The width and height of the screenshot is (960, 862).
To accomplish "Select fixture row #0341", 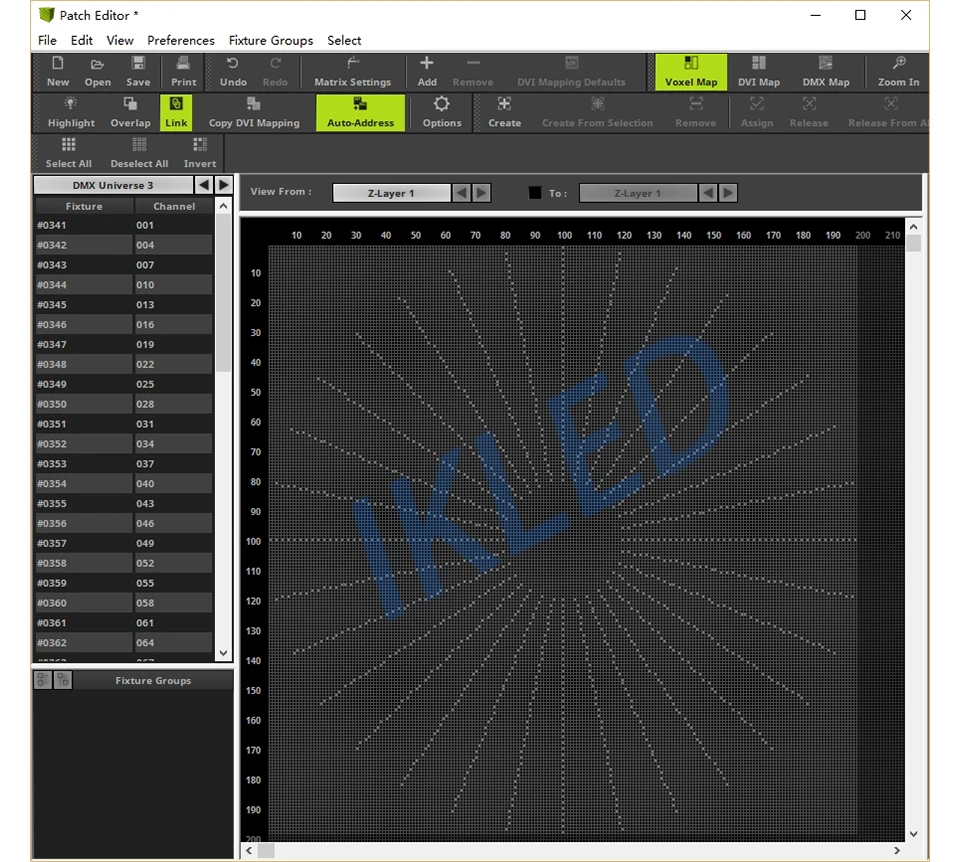I will [x=124, y=225].
